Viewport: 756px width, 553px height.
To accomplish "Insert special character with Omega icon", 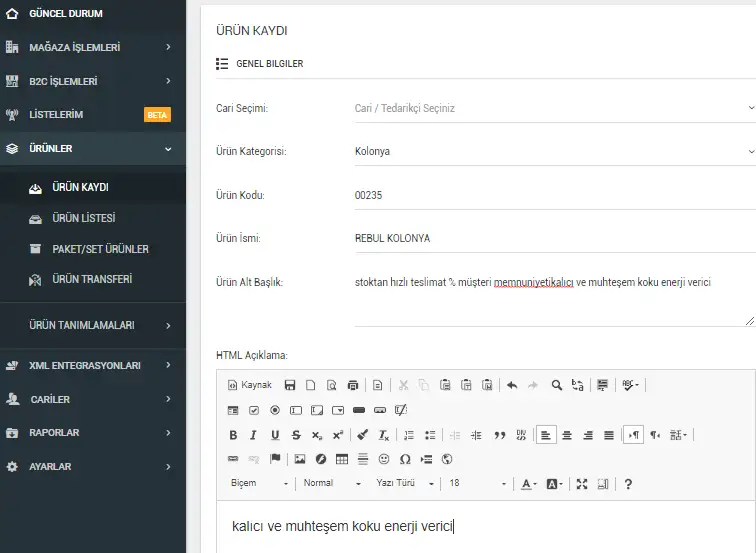I will pyautogui.click(x=405, y=459).
